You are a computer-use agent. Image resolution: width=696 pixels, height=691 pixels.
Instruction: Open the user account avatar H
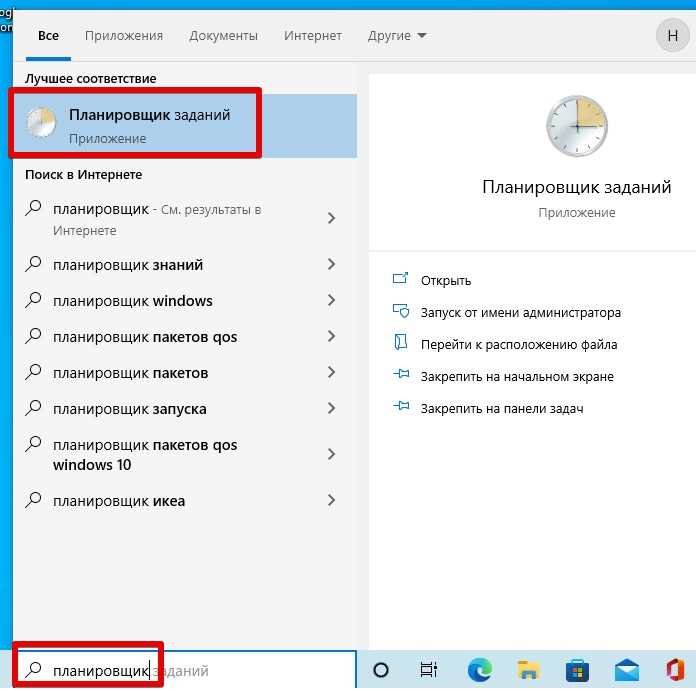(x=672, y=36)
